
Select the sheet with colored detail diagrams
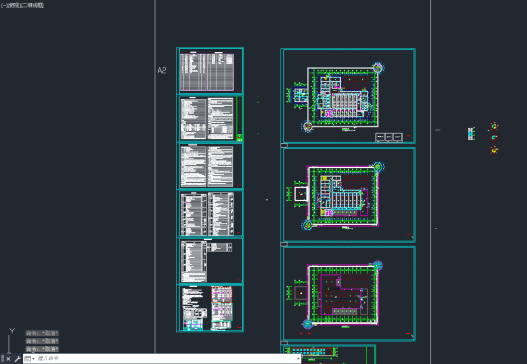click(210, 309)
